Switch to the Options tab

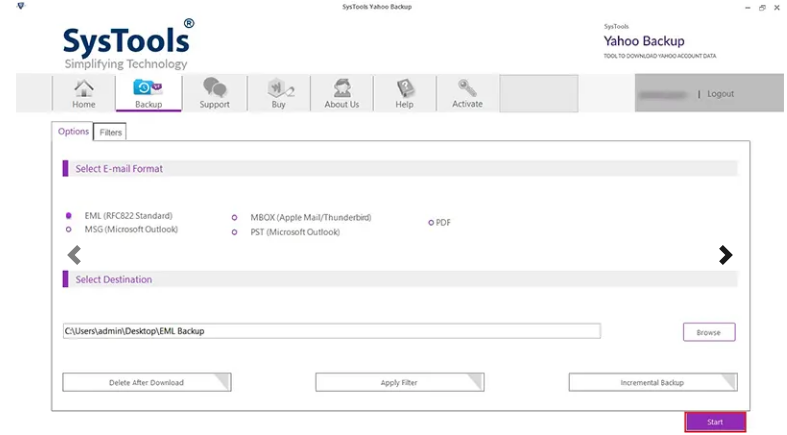tap(73, 131)
